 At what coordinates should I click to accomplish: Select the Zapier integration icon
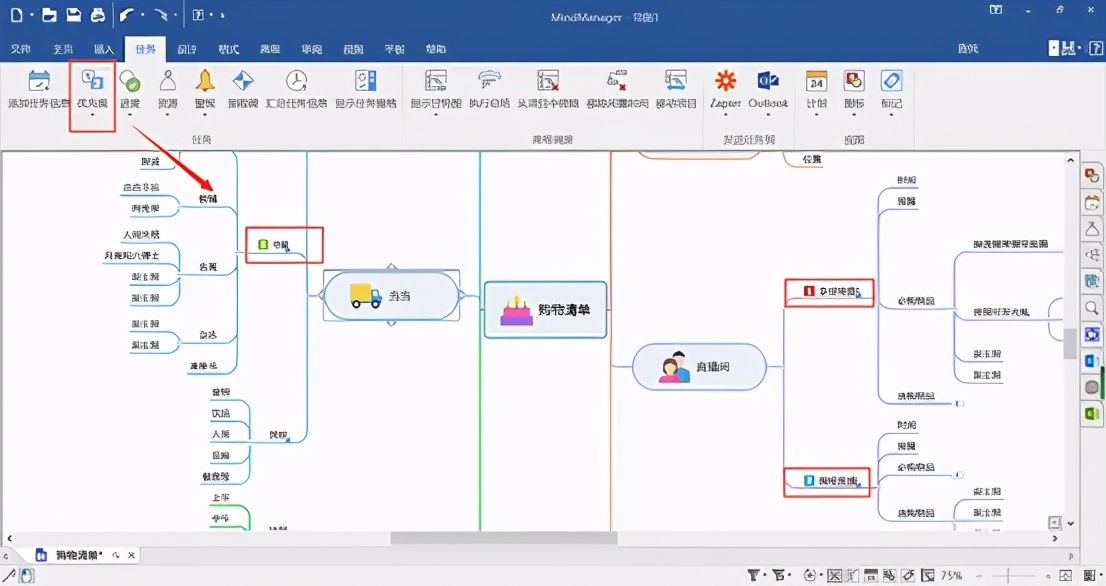724,82
